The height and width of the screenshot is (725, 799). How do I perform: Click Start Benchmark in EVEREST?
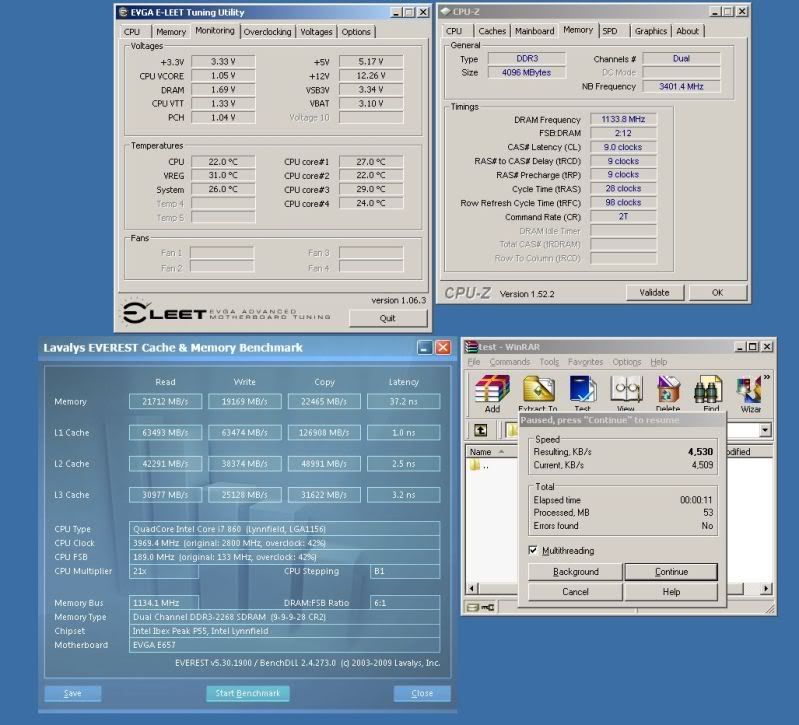pyautogui.click(x=248, y=693)
